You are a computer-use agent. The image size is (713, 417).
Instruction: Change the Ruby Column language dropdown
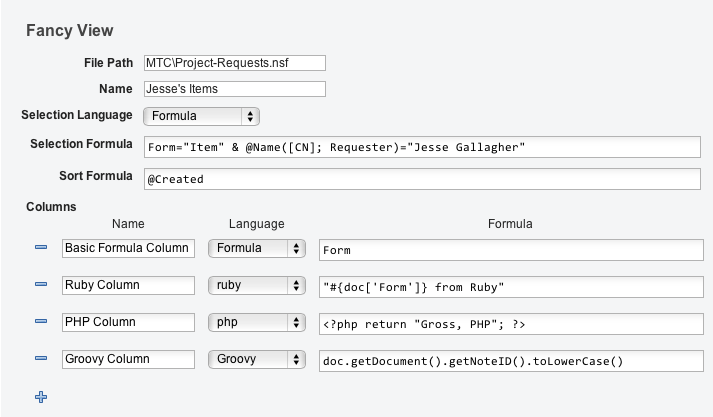pos(256,285)
